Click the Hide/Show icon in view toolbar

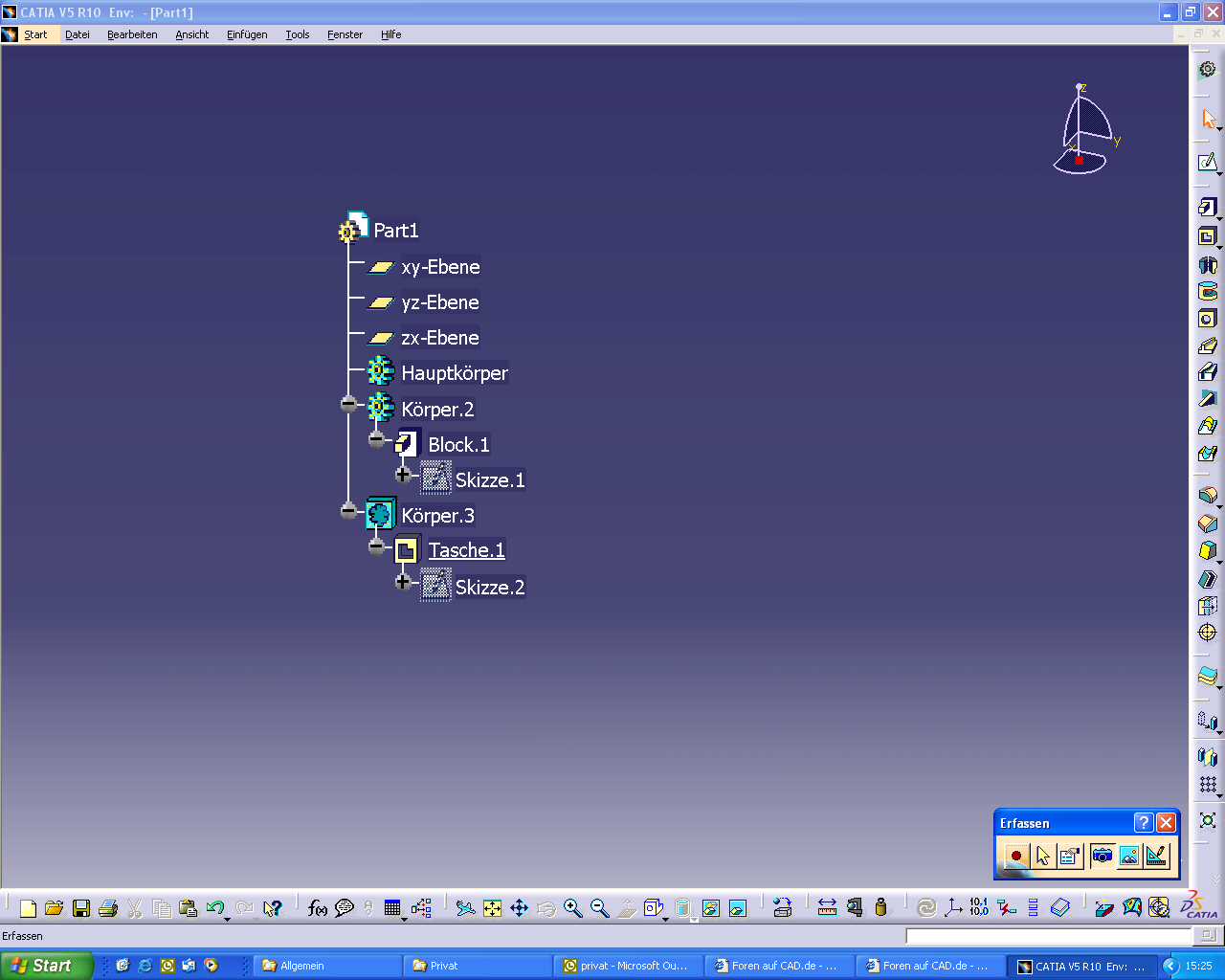pyautogui.click(x=711, y=908)
